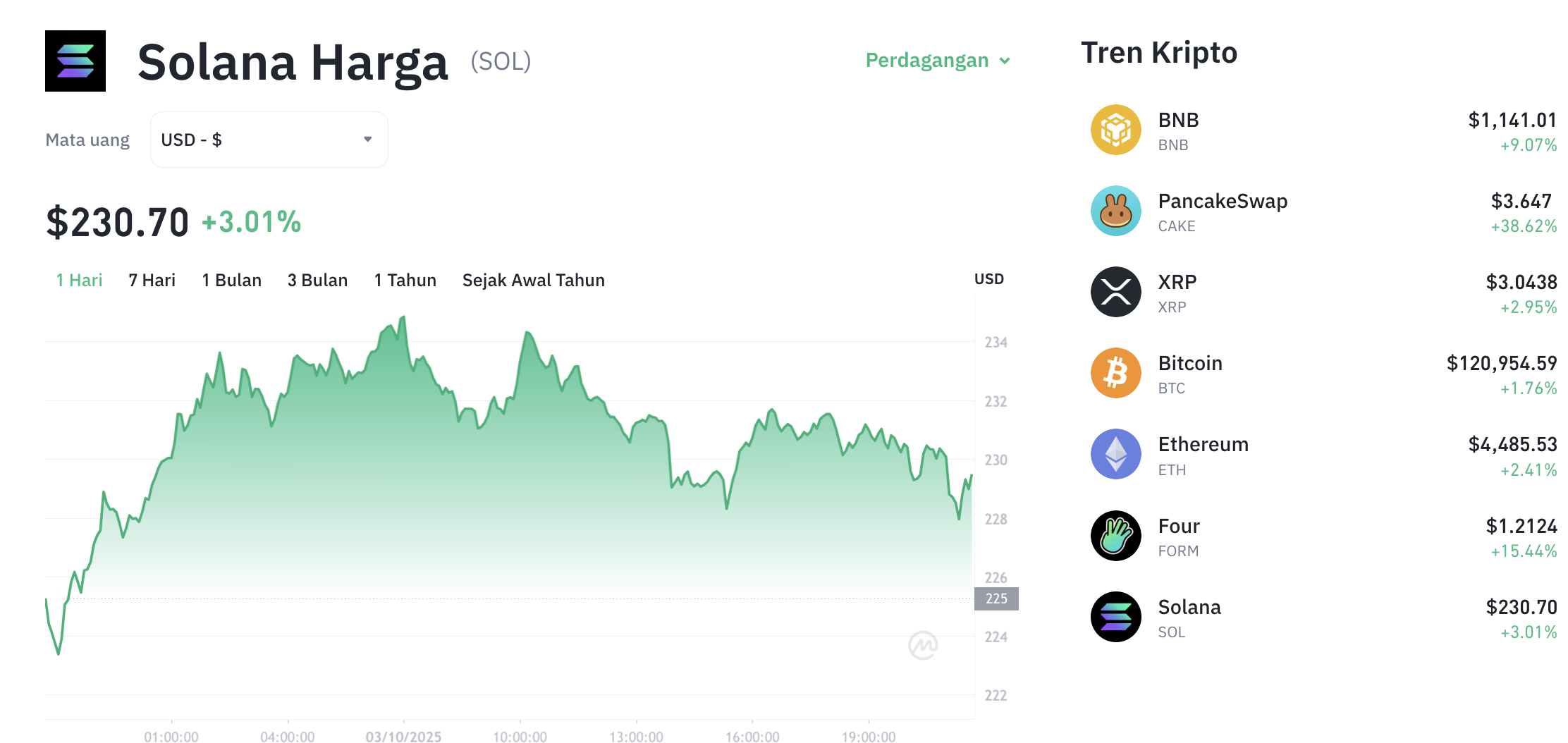Select the 1 Tahun chart range
Viewport: 1568px width, 743px height.
tap(405, 281)
